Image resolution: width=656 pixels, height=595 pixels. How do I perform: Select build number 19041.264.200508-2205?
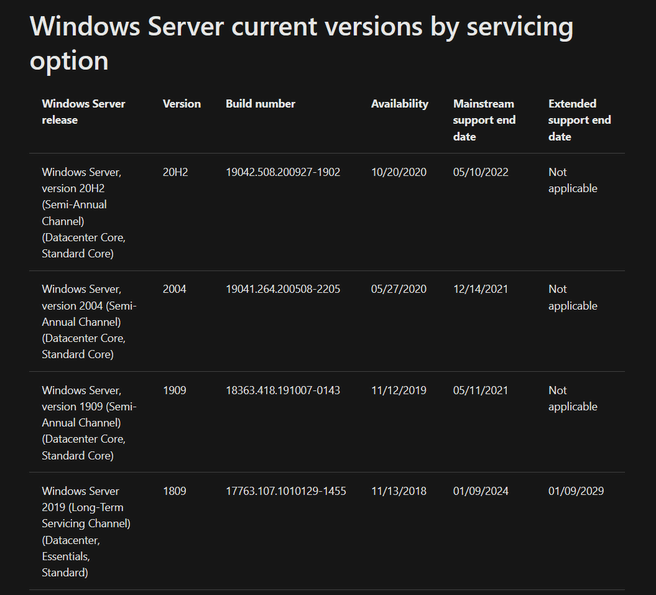click(x=283, y=289)
